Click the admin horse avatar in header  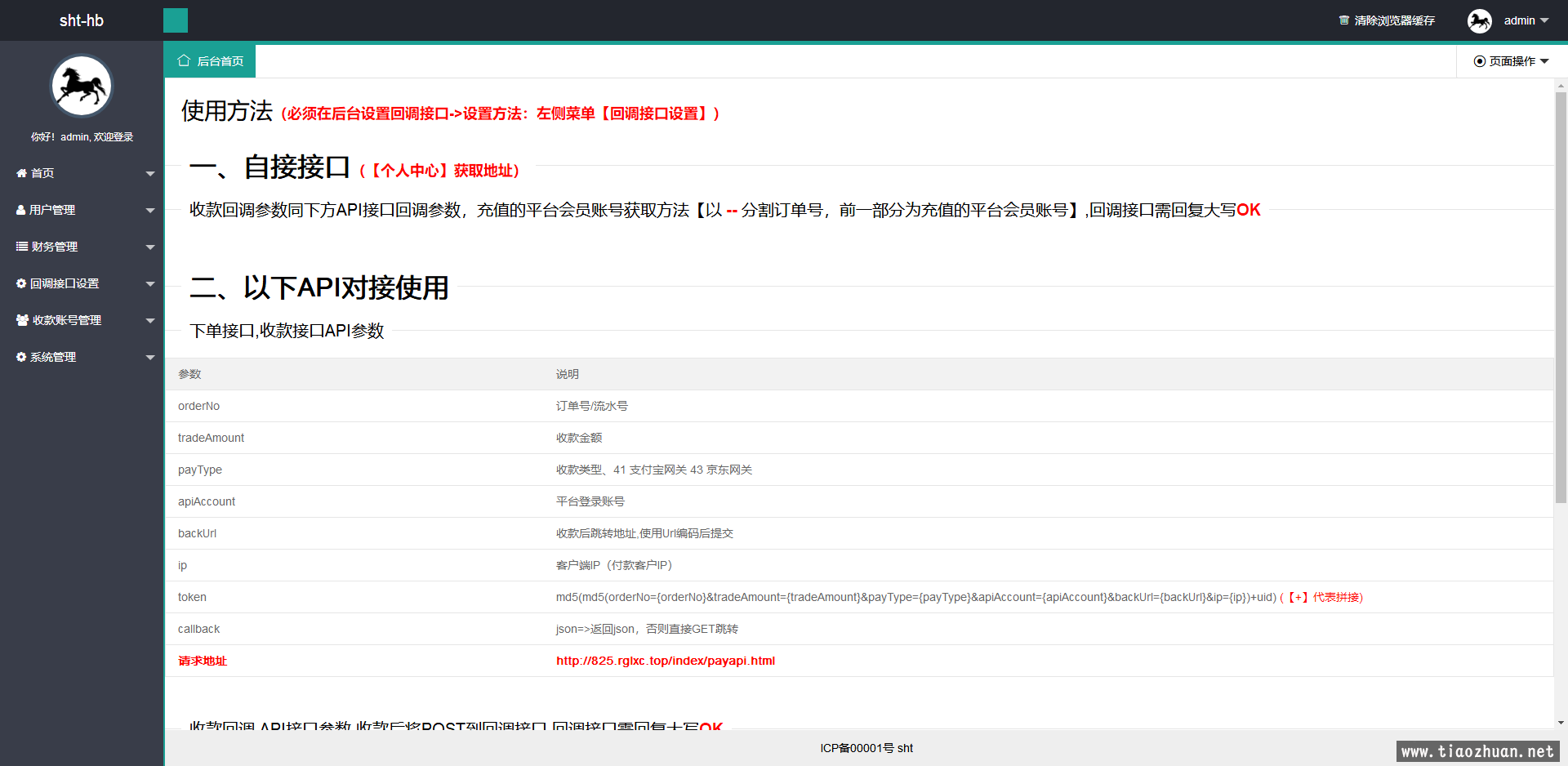(x=1480, y=20)
